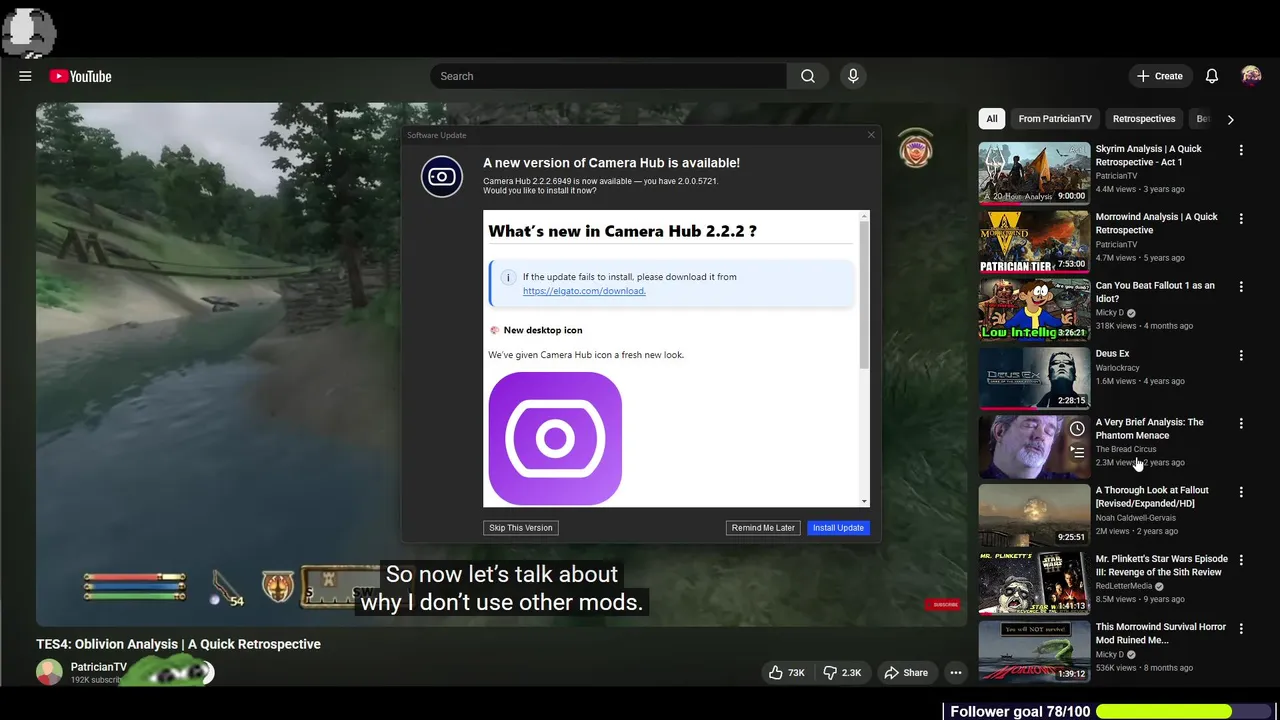This screenshot has height=720, width=1280.
Task: Close the Software Update dialog
Action: pos(871,135)
